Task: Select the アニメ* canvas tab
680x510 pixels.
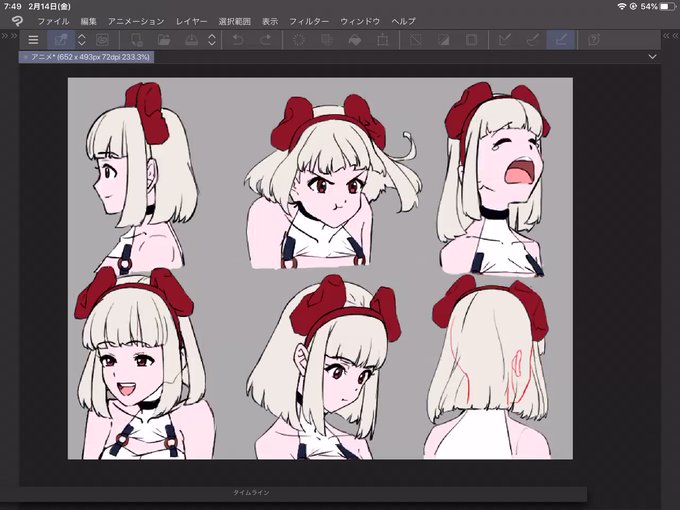Action: [x=86, y=57]
